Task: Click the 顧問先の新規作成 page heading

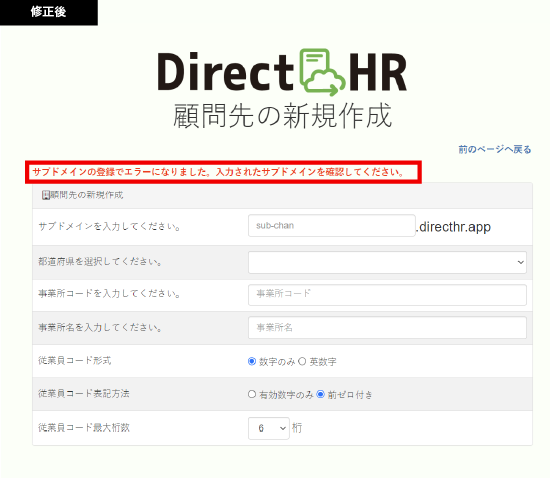Action: [x=282, y=115]
